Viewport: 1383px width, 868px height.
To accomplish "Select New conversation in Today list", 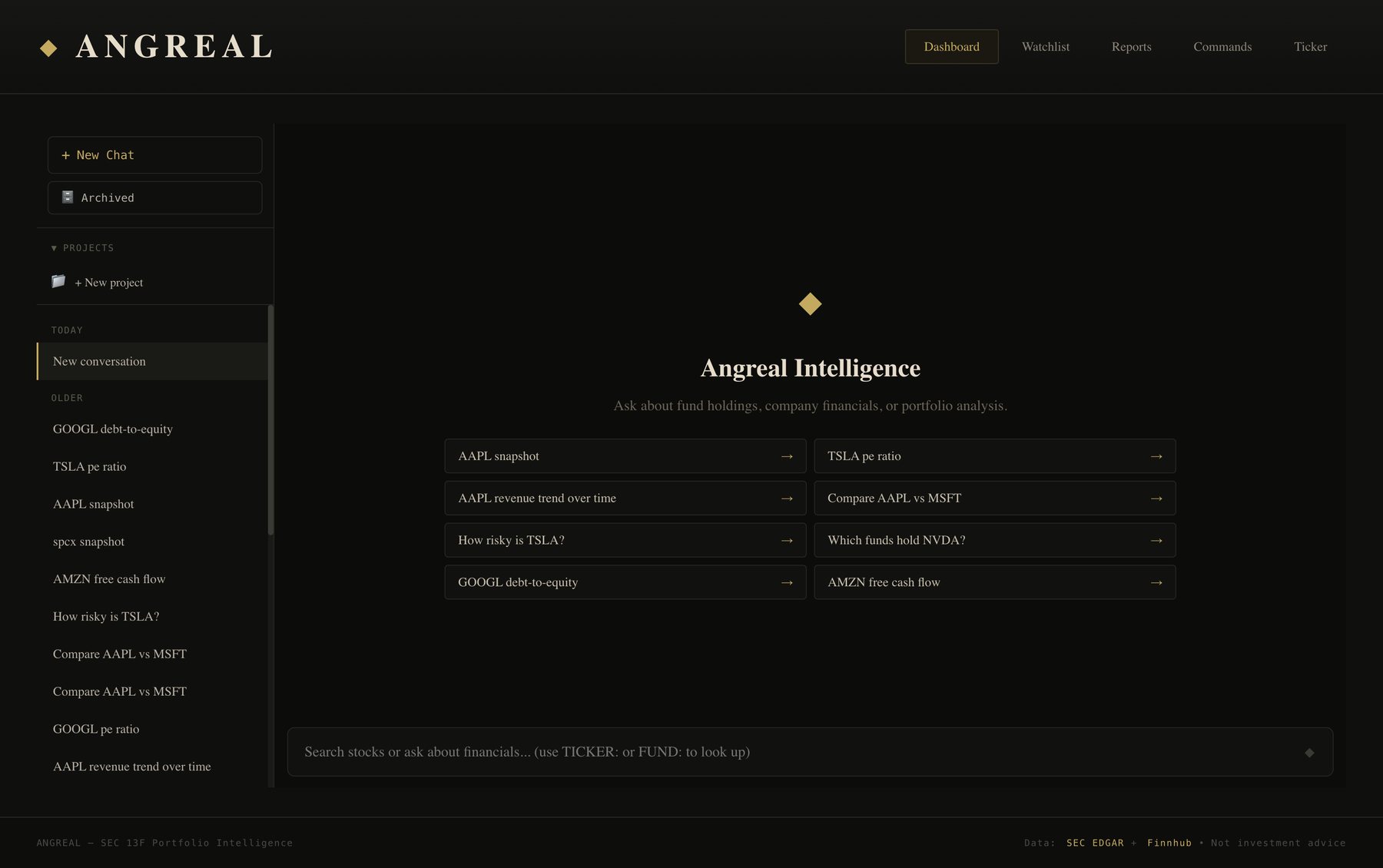I will click(152, 361).
